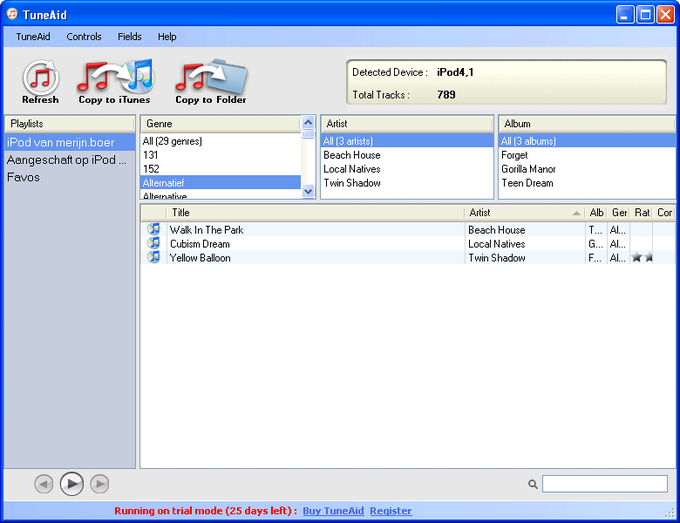
Task: Open the Fields menu
Action: point(129,37)
